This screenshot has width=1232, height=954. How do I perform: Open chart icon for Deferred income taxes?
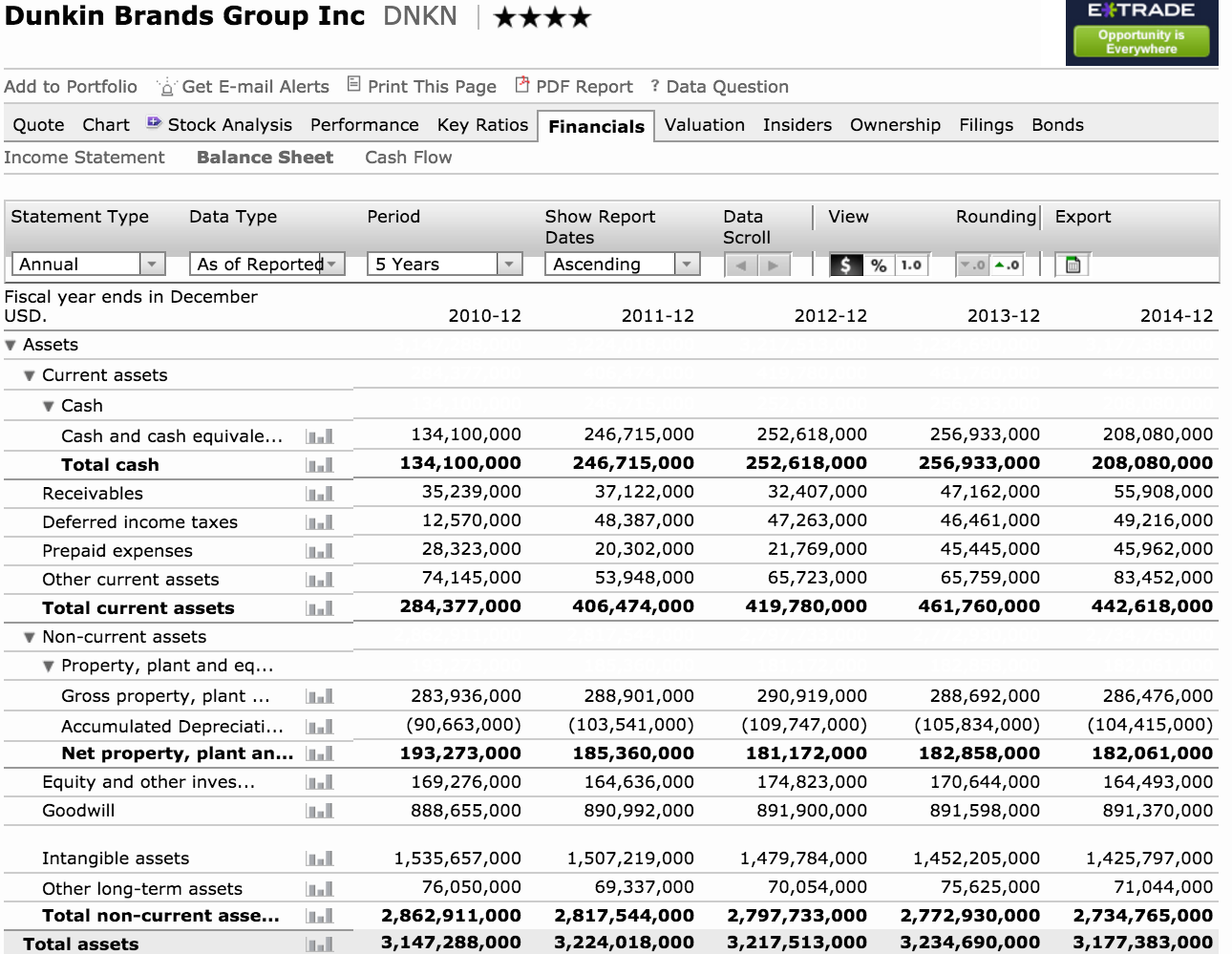(320, 522)
